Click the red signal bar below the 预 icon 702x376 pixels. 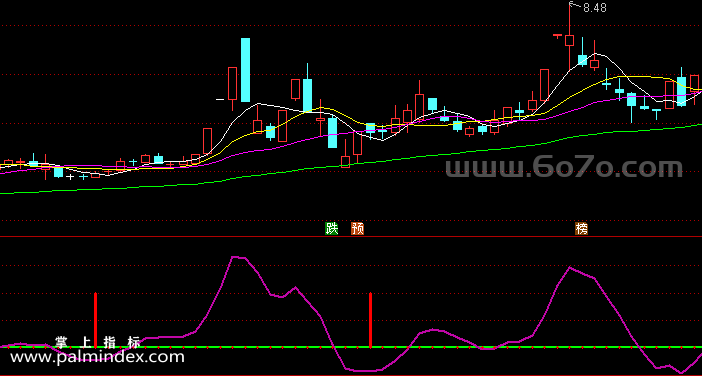coord(370,320)
